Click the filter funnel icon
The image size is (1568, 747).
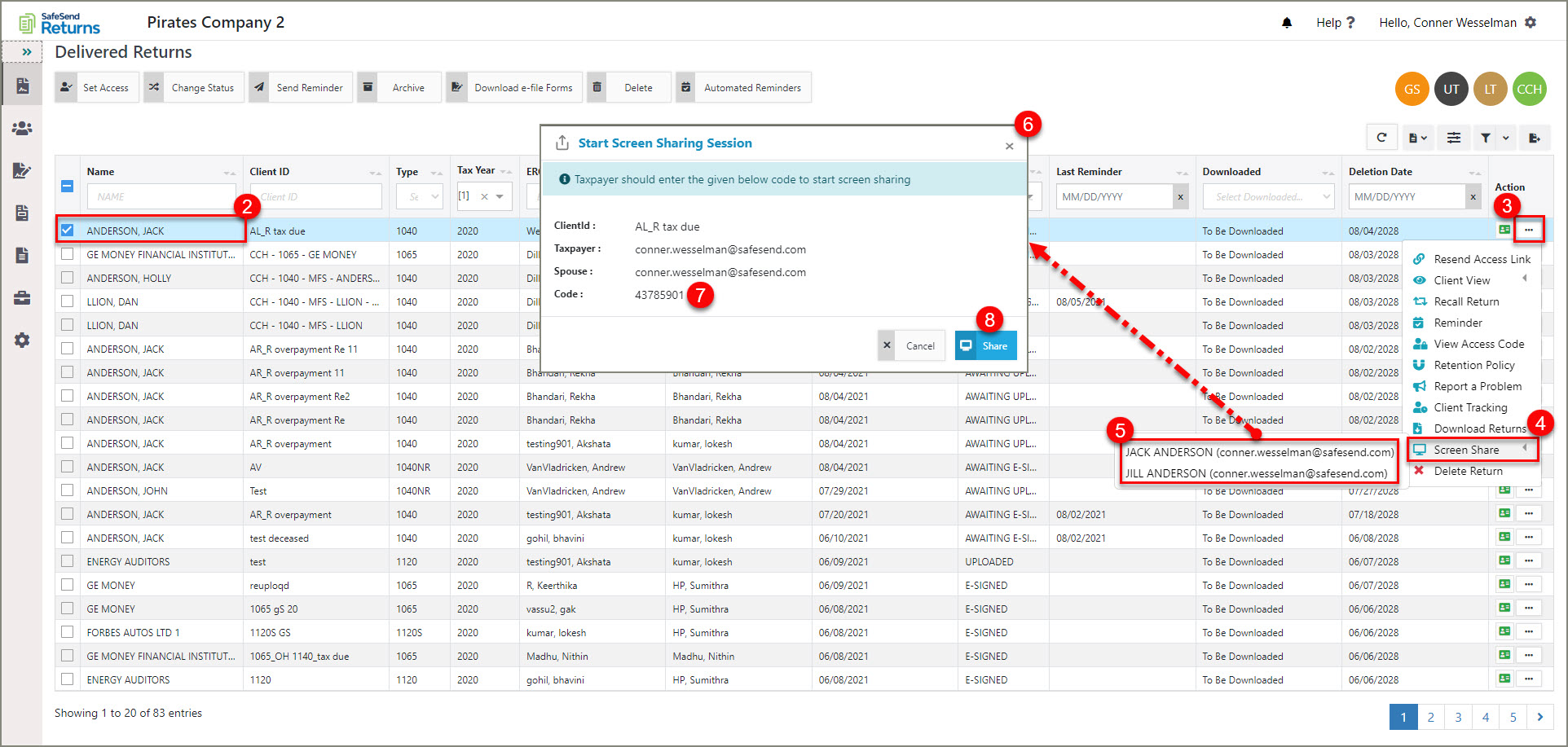click(1486, 138)
